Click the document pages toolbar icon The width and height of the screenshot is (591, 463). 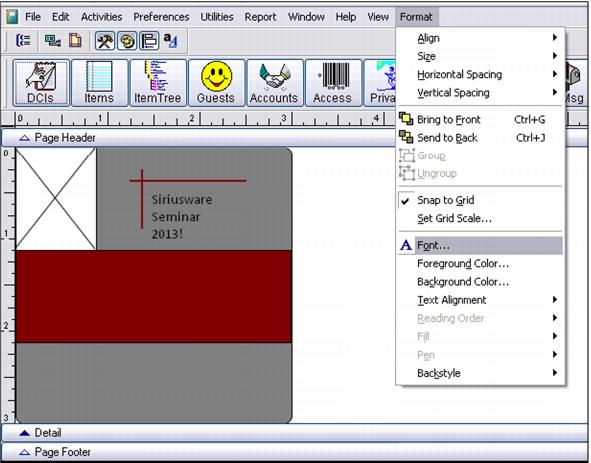point(75,40)
